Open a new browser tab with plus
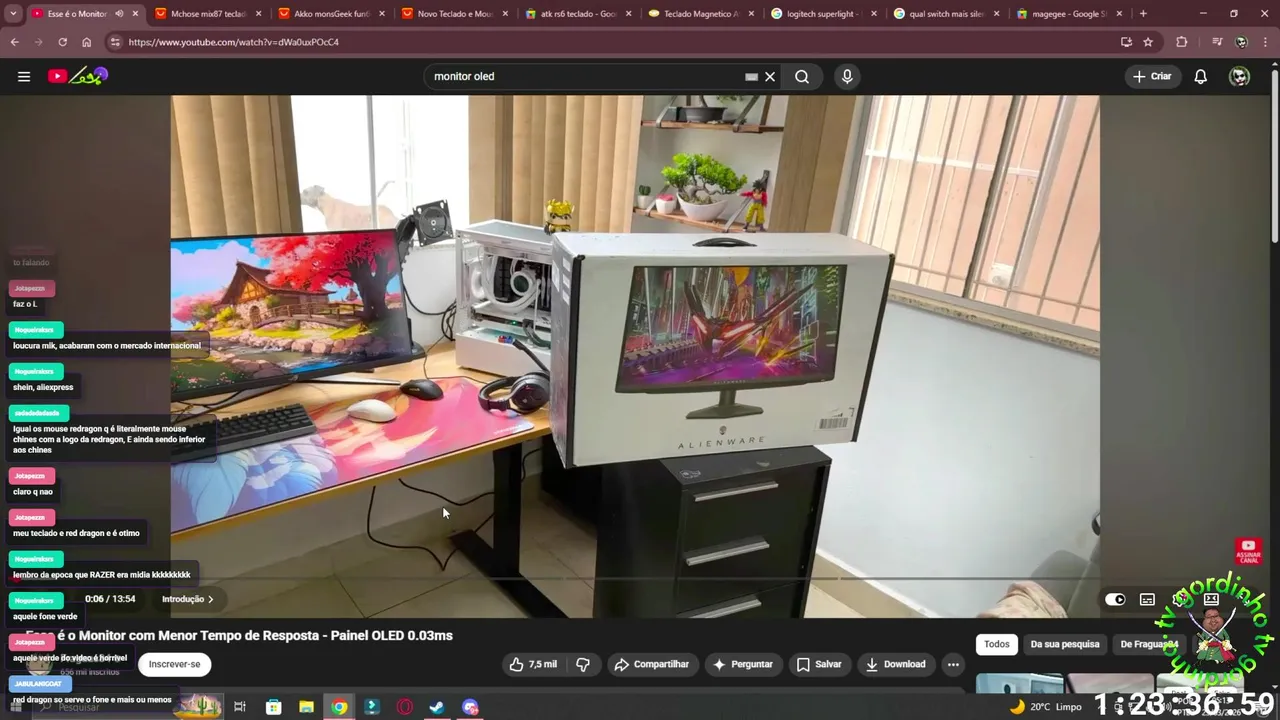This screenshot has width=1280, height=720. point(1143,14)
